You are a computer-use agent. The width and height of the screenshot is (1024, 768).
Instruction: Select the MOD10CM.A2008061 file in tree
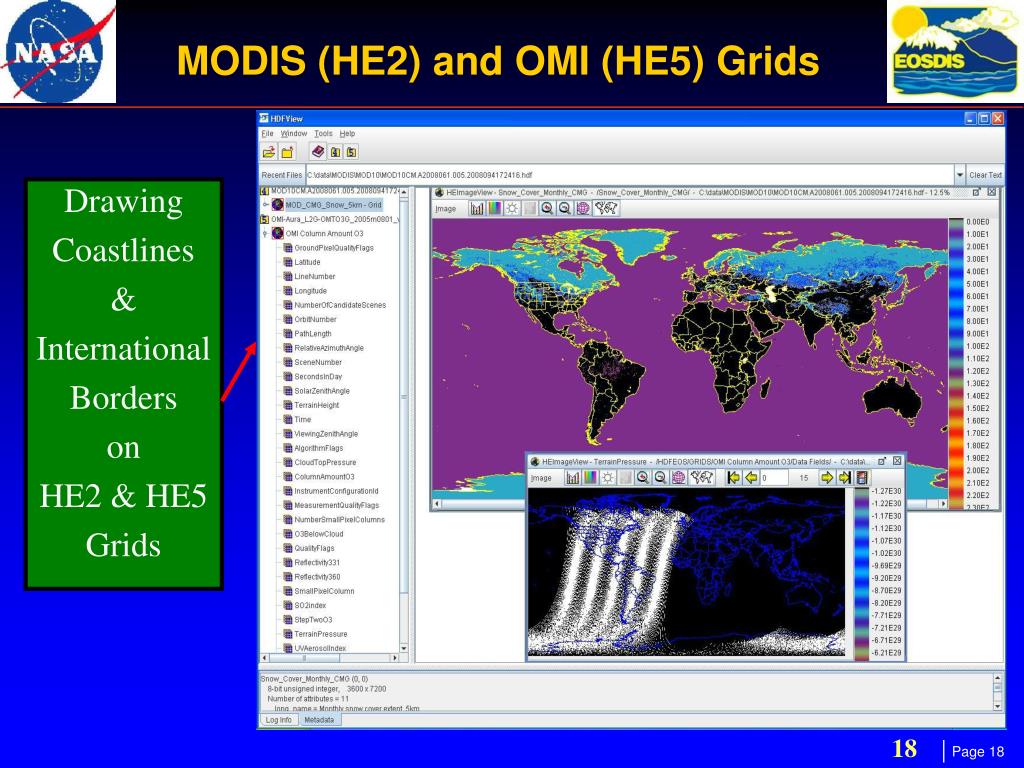coord(334,191)
